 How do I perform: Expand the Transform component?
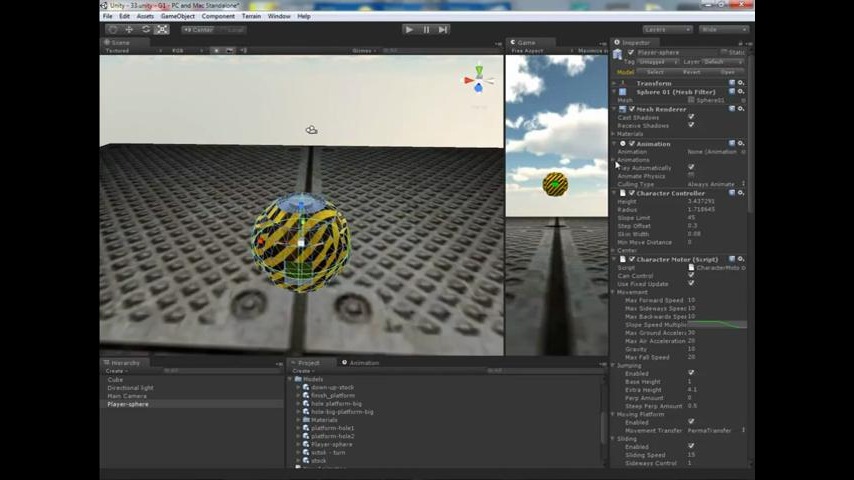point(615,83)
